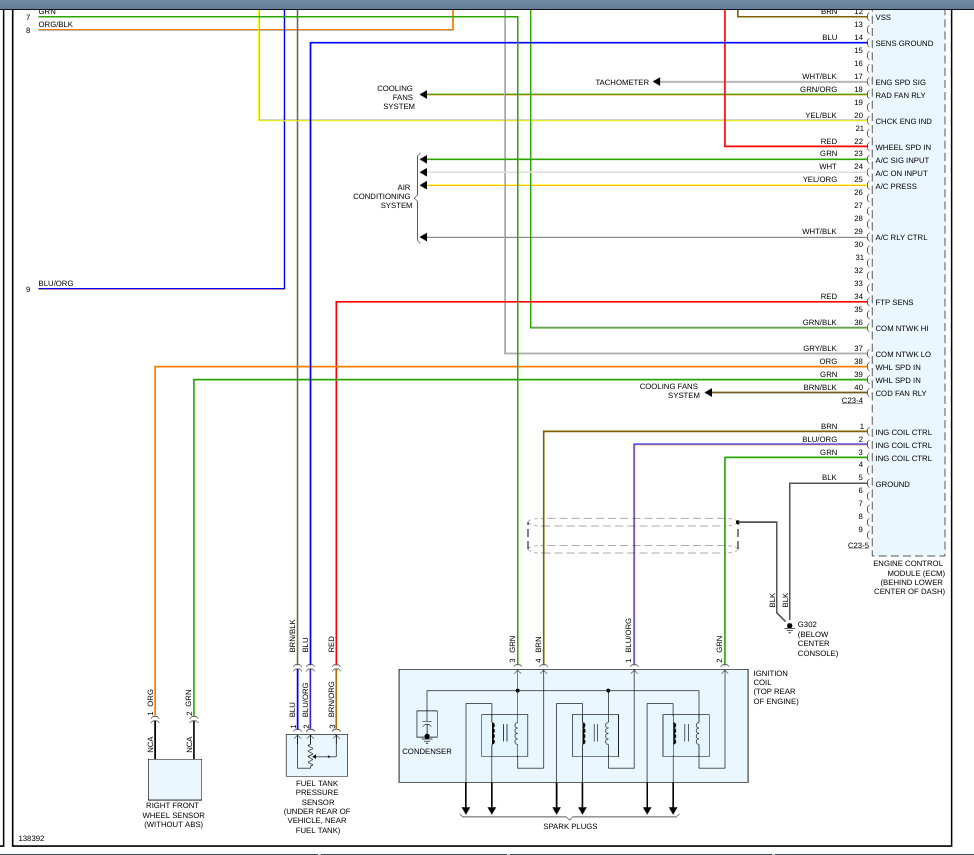Select the SPARK PLUGS label
974x855 pixels.
(x=570, y=826)
